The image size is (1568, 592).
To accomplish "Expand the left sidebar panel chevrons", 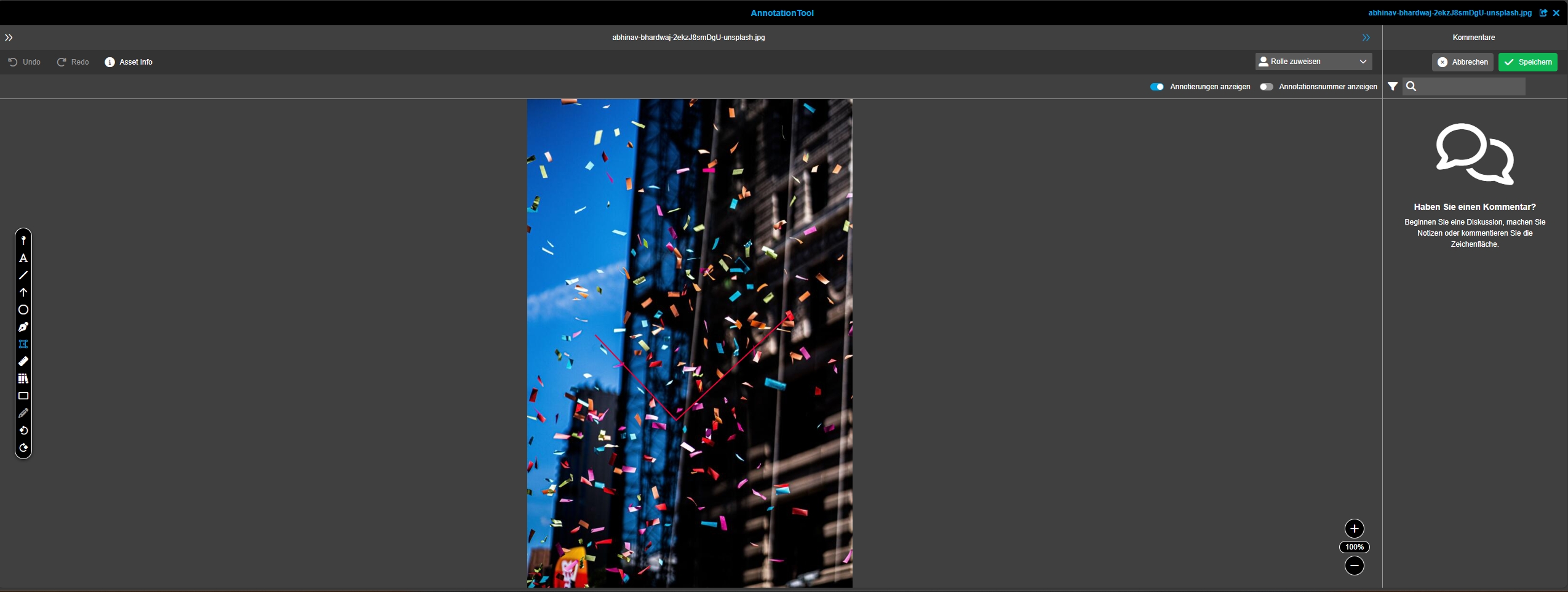I will (9, 38).
